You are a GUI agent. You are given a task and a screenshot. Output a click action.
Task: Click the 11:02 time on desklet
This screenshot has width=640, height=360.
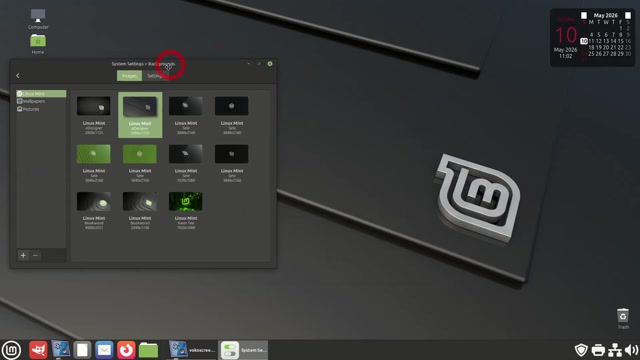(x=565, y=56)
